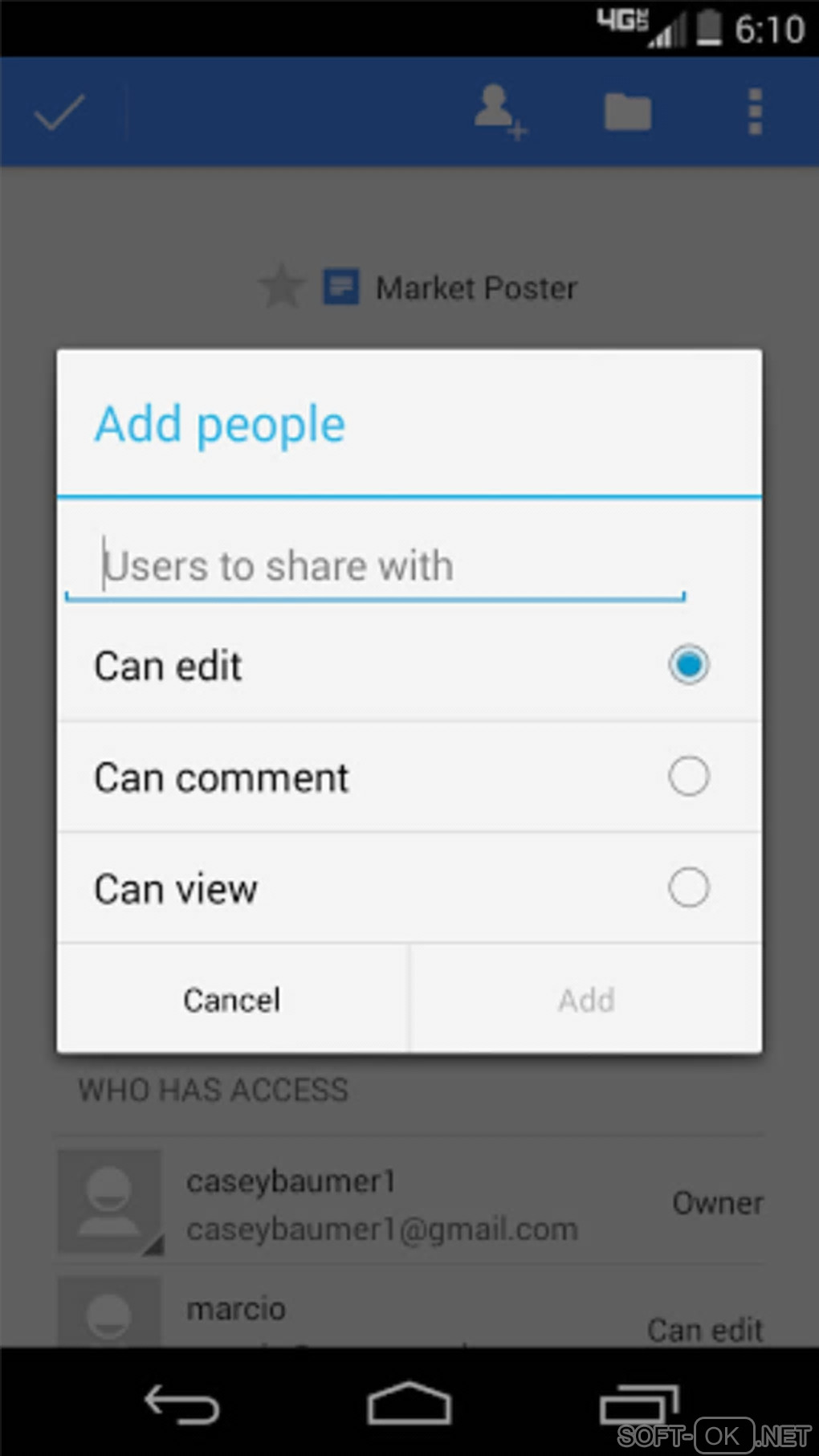
Task: Open the add person icon
Action: pos(499,112)
